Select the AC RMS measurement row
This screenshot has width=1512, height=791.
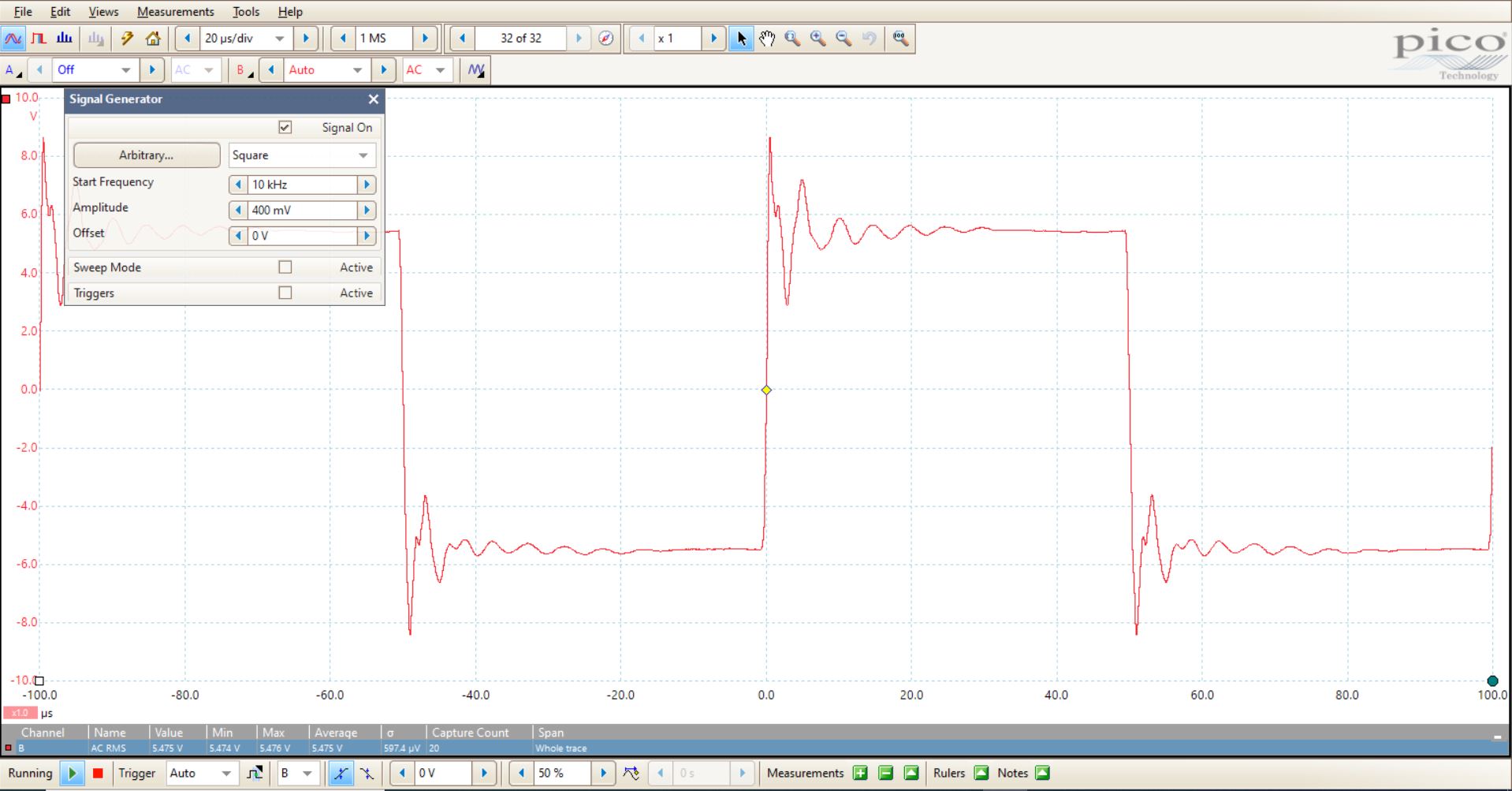tap(754, 748)
